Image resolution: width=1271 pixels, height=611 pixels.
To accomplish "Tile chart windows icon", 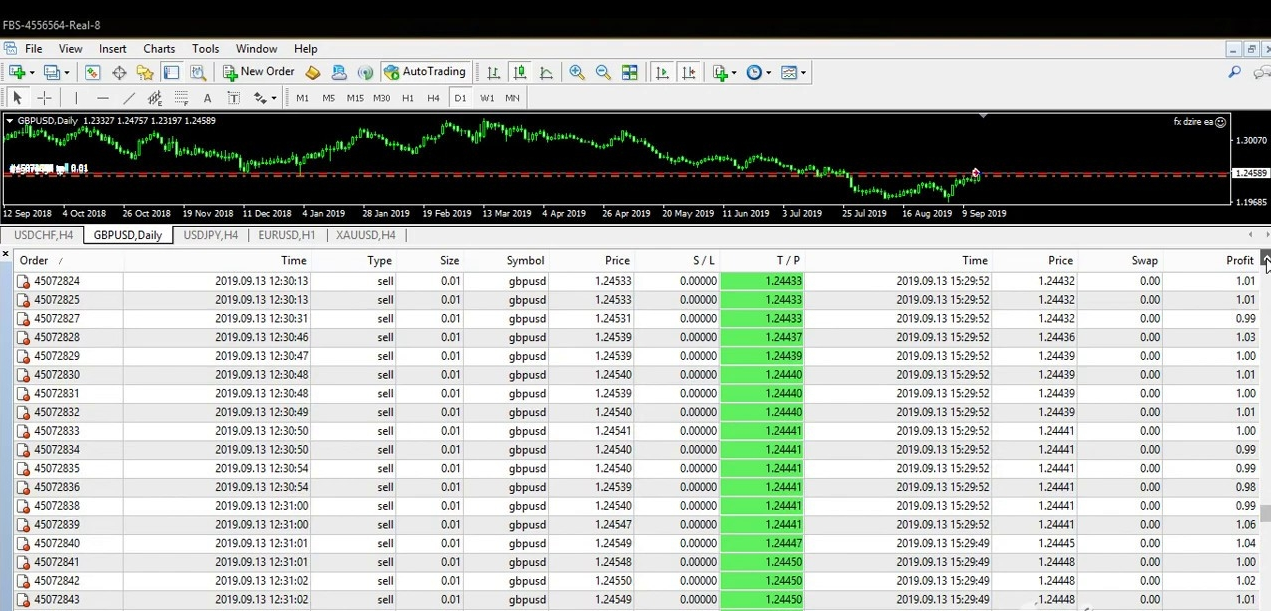I will coord(629,72).
